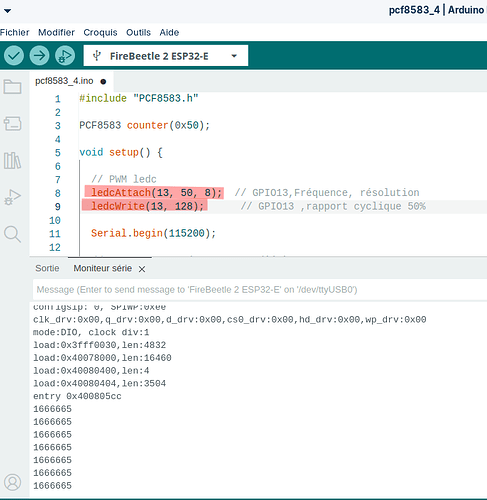
Task: Start debugging with the Debug toolbar button
Action: tap(65, 55)
